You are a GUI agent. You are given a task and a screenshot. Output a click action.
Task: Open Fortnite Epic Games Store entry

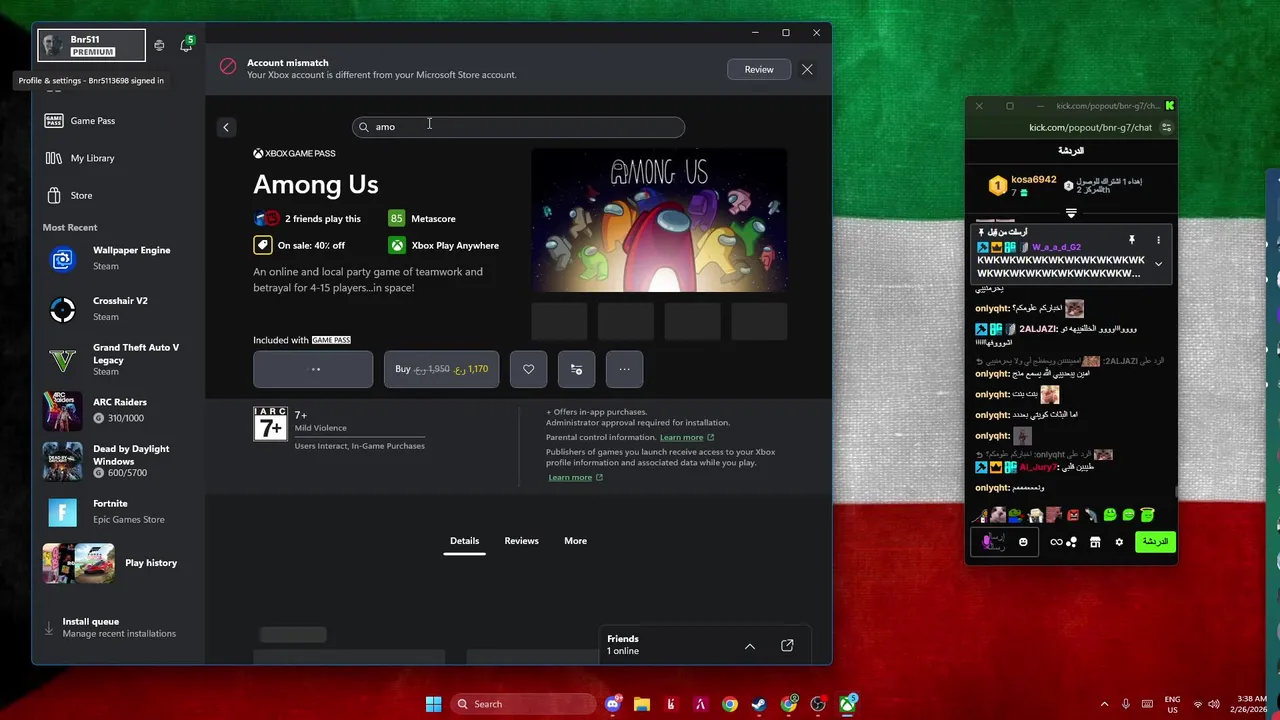click(x=120, y=512)
